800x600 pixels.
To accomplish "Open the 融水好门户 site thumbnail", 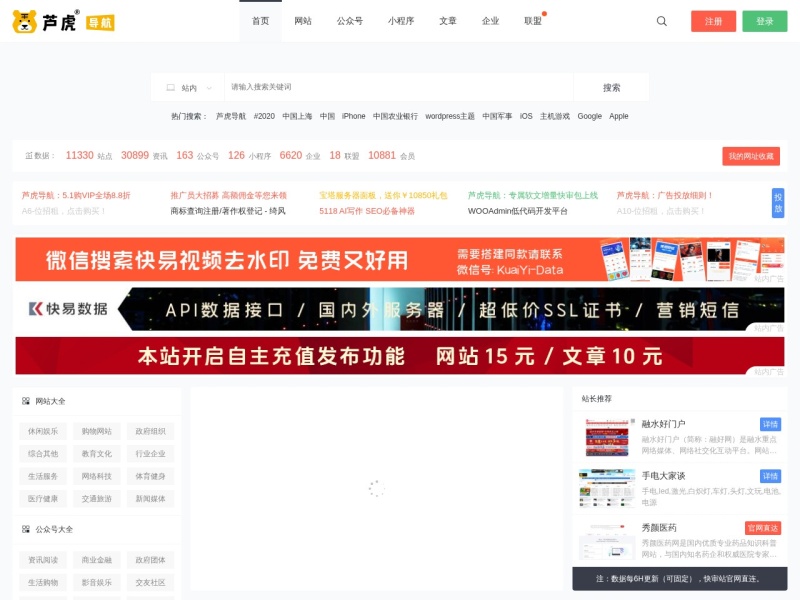I will [x=607, y=437].
